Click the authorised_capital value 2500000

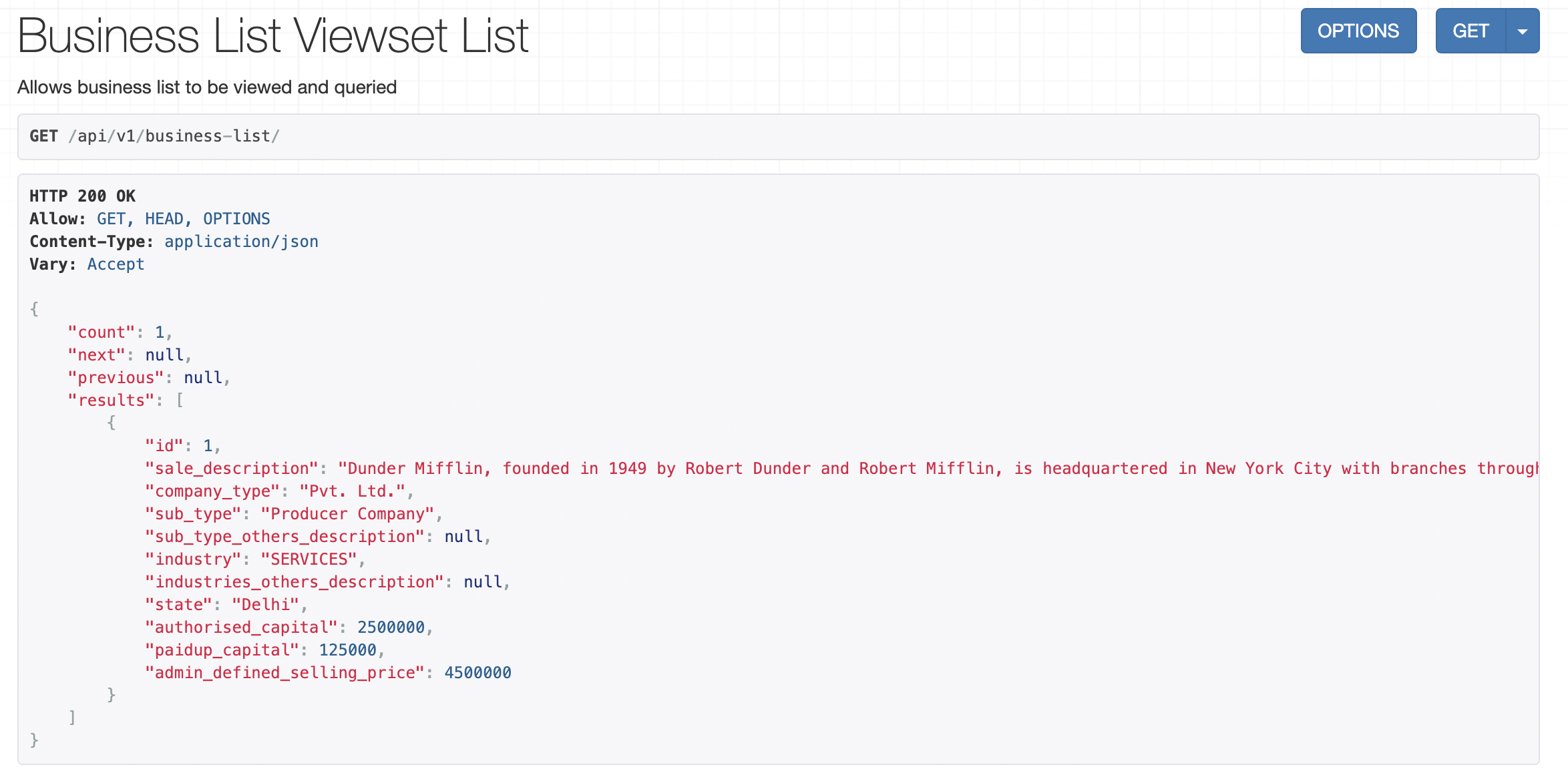pyautogui.click(x=391, y=627)
